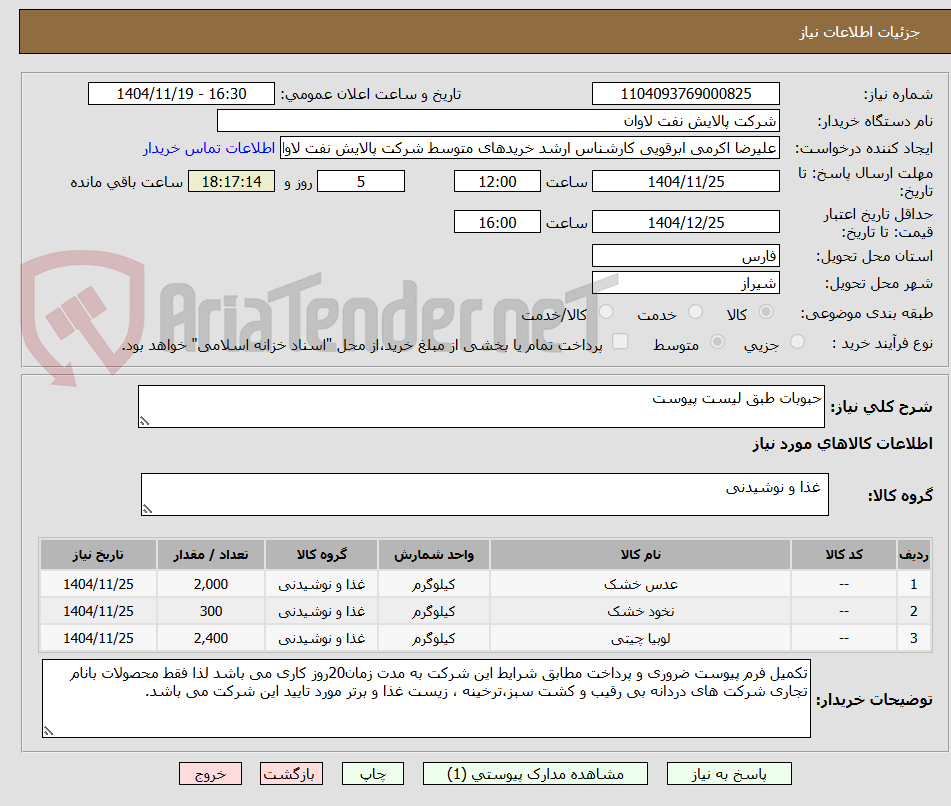
Task: Open اطلاعات تماس خریدار link
Action: tap(209, 148)
